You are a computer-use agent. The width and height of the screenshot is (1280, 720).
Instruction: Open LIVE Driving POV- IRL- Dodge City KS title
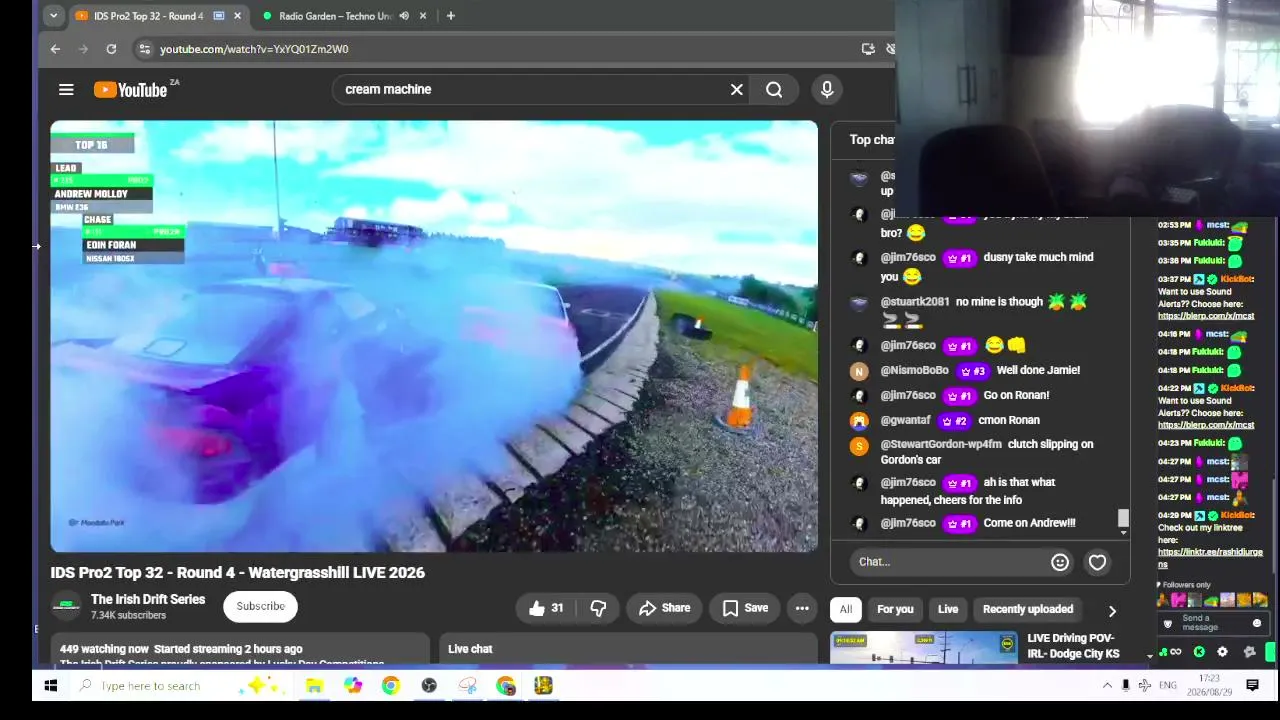click(x=1073, y=646)
